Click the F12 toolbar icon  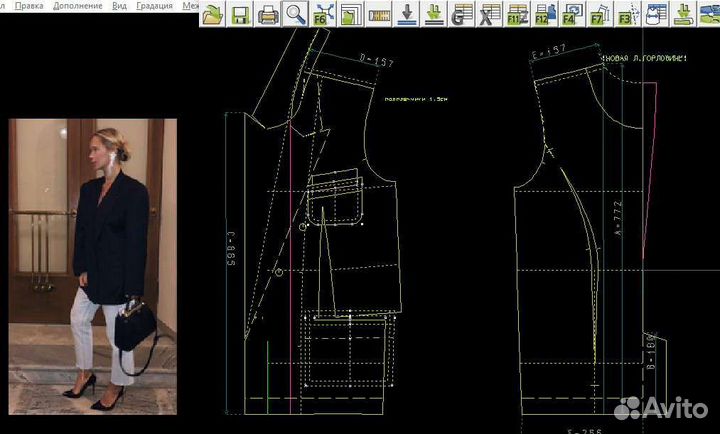(544, 14)
